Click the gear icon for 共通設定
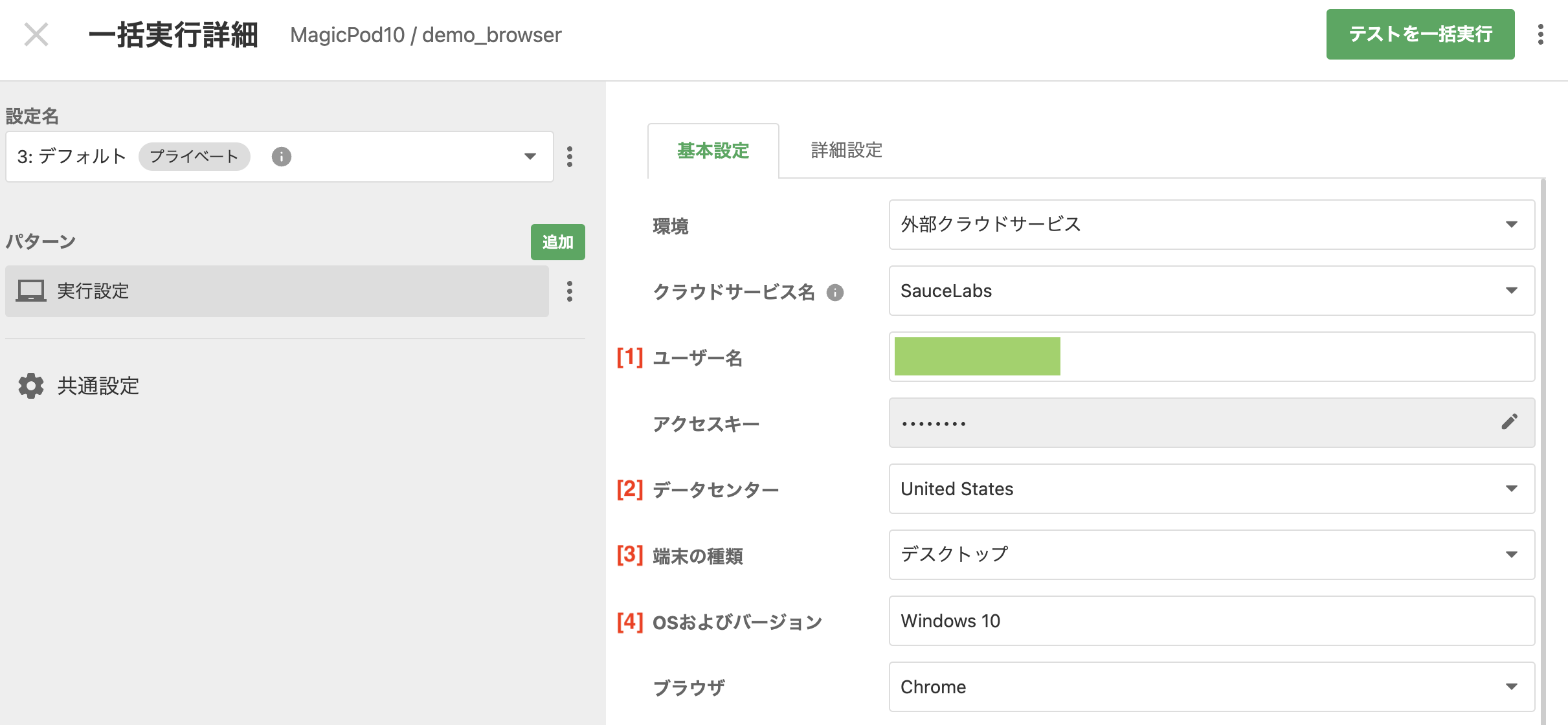Image resolution: width=1568 pixels, height=725 pixels. [31, 386]
